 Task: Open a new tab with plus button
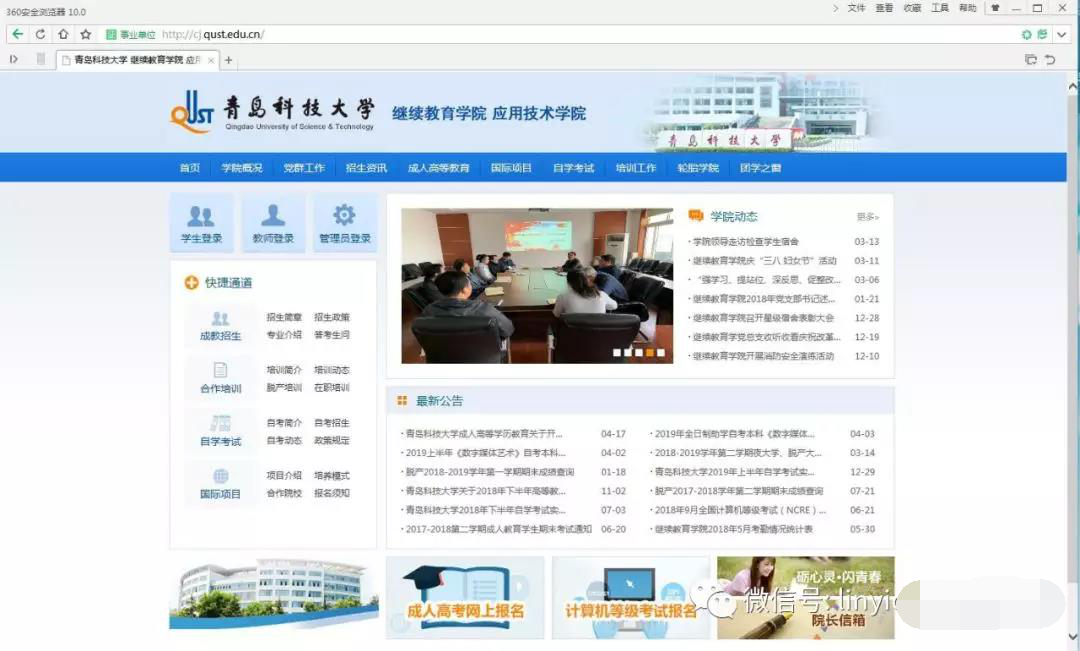pos(229,60)
